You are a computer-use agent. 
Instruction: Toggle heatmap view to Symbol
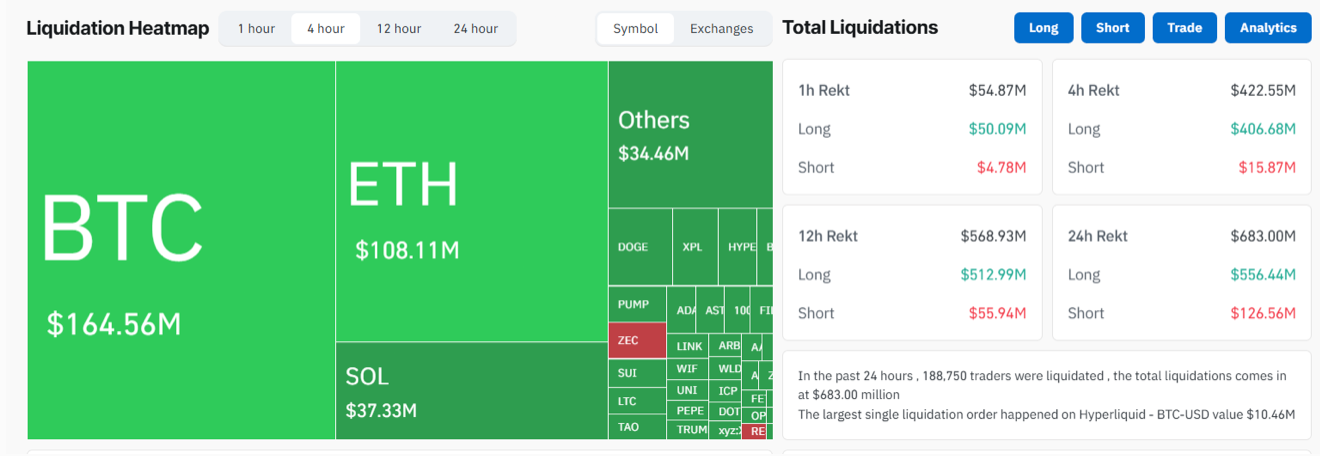(x=636, y=29)
